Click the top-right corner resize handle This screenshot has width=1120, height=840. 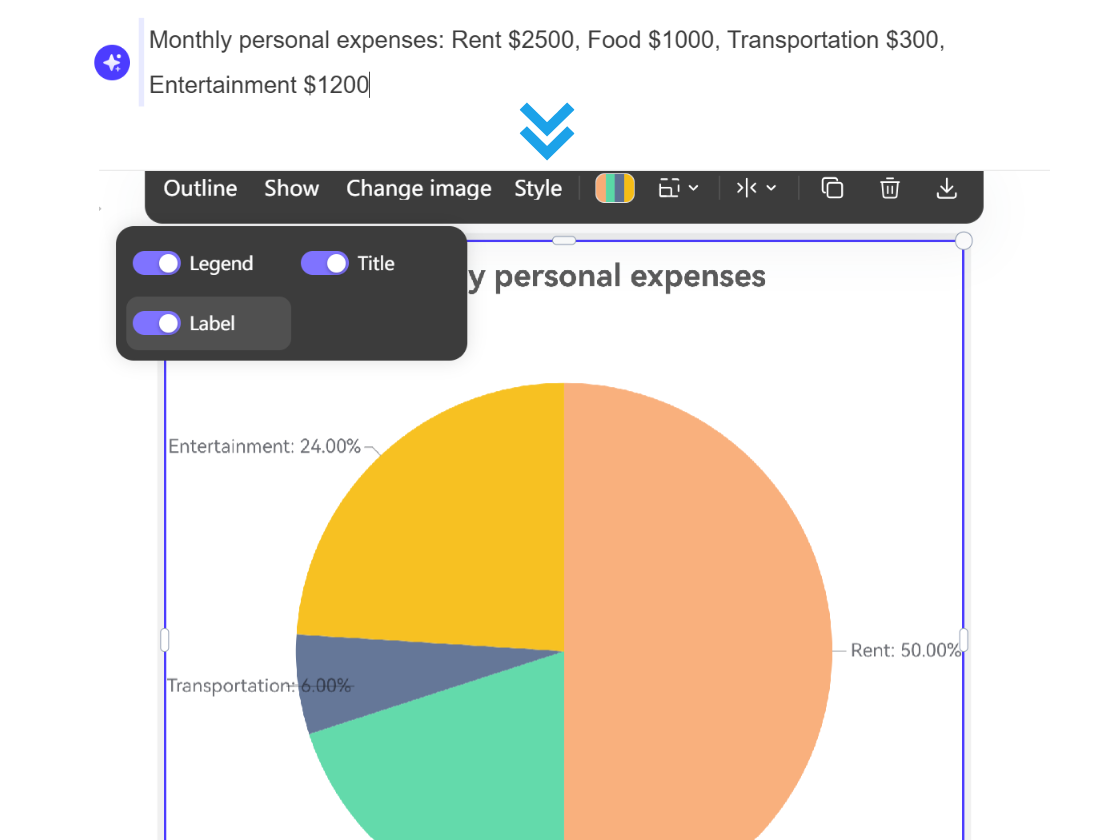pyautogui.click(x=964, y=241)
